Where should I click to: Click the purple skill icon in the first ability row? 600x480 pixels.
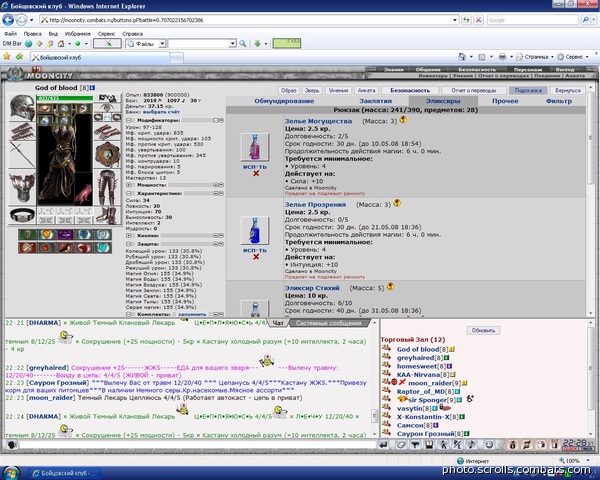[65, 234]
